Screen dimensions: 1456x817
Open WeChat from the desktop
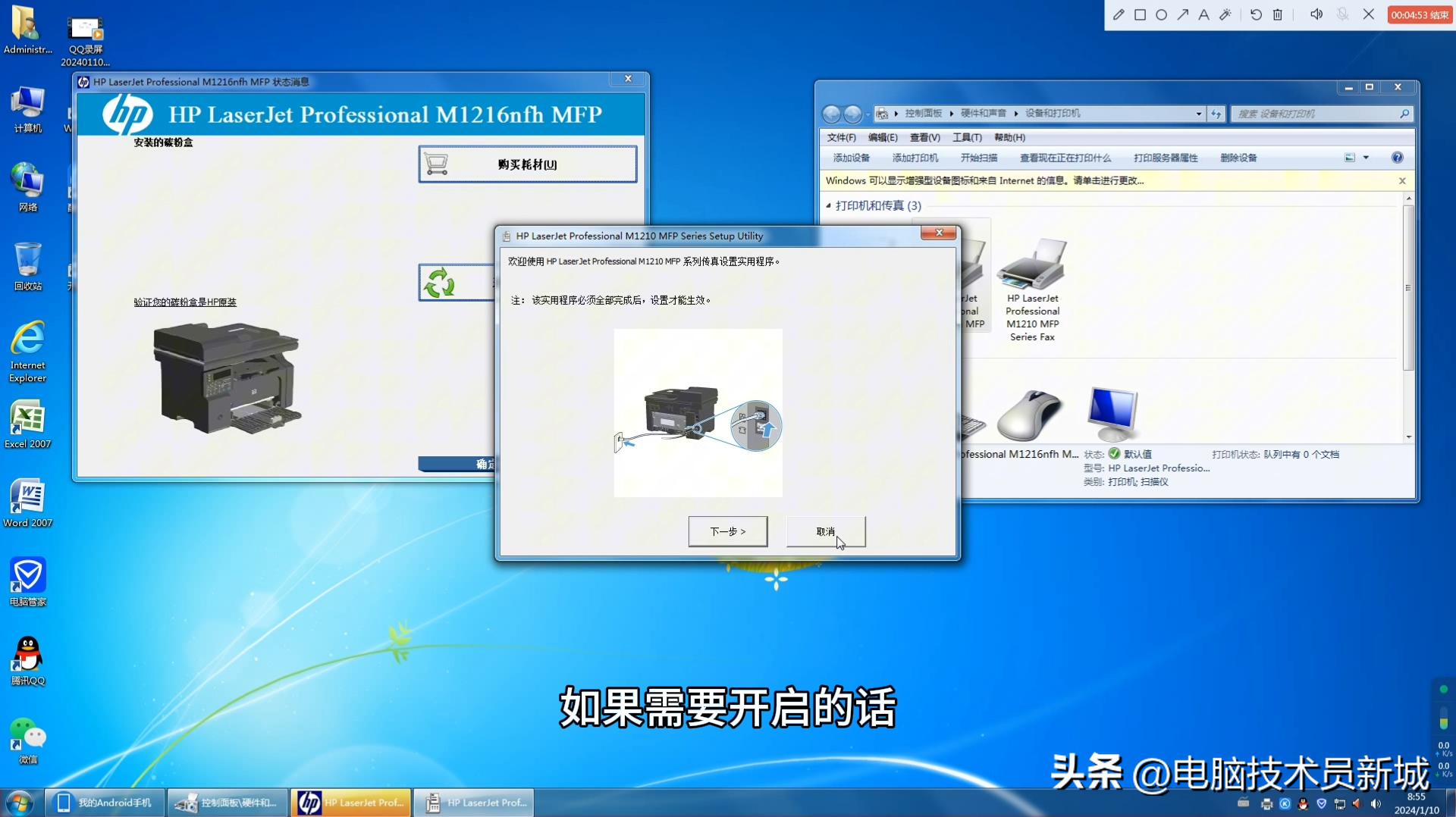click(29, 734)
